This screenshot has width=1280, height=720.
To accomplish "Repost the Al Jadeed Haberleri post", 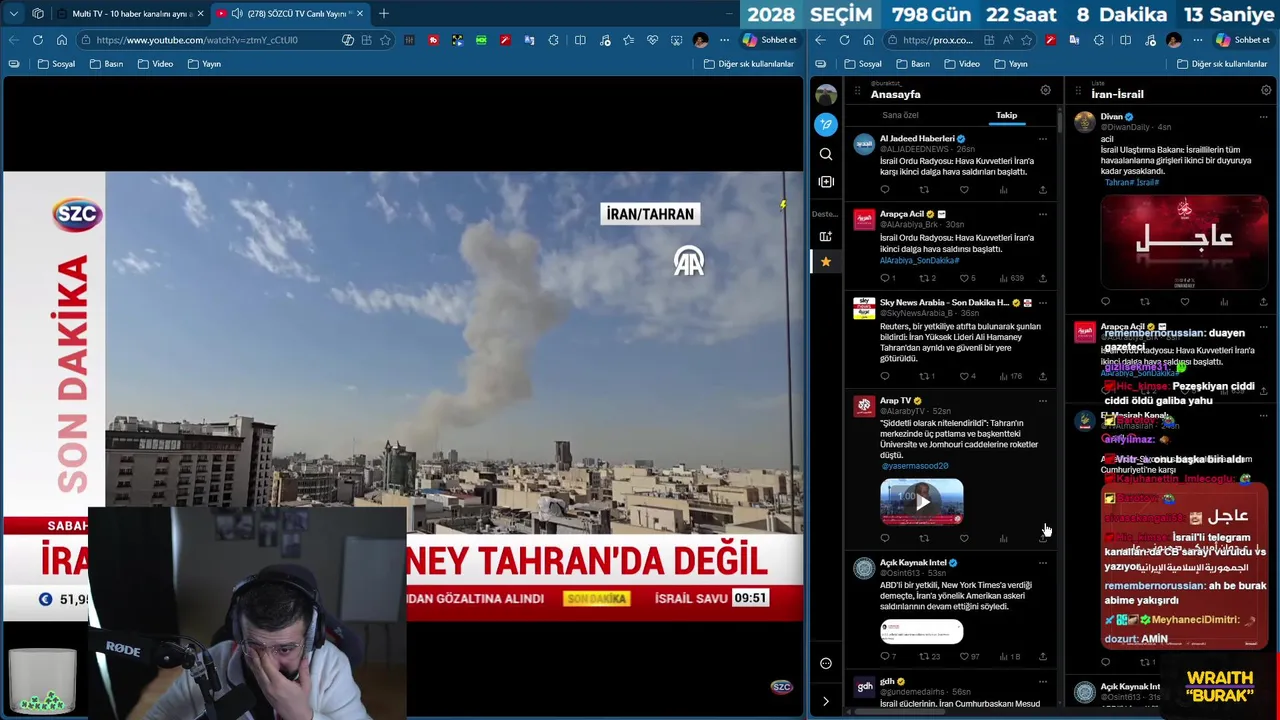I will pos(923,189).
